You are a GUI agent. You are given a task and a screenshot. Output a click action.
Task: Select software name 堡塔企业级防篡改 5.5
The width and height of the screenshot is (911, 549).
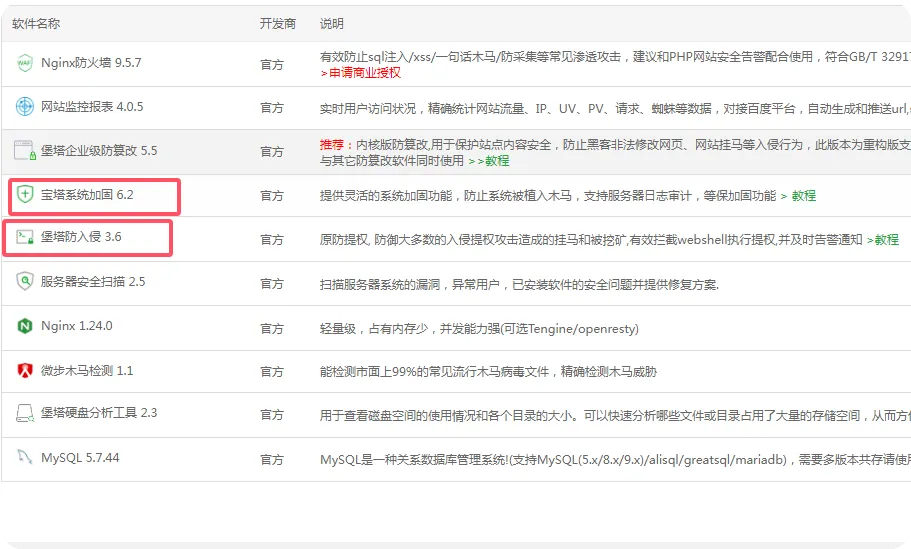[99, 150]
